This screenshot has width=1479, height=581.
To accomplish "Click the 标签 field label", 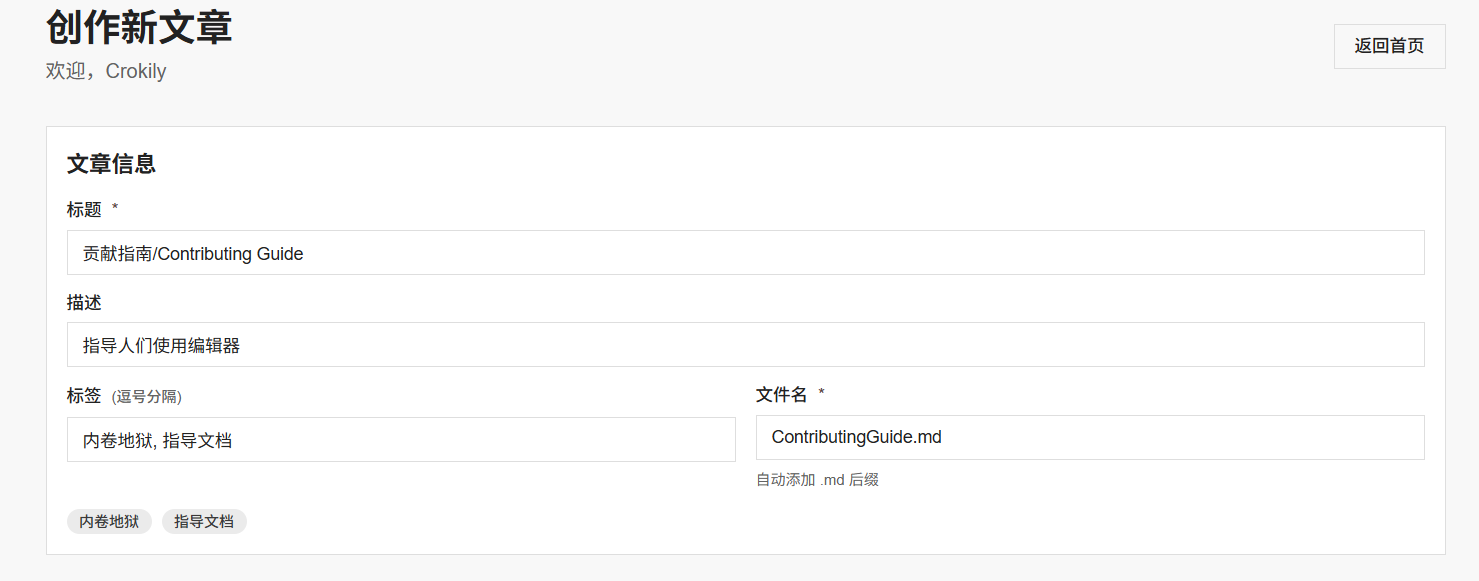I will click(x=84, y=396).
